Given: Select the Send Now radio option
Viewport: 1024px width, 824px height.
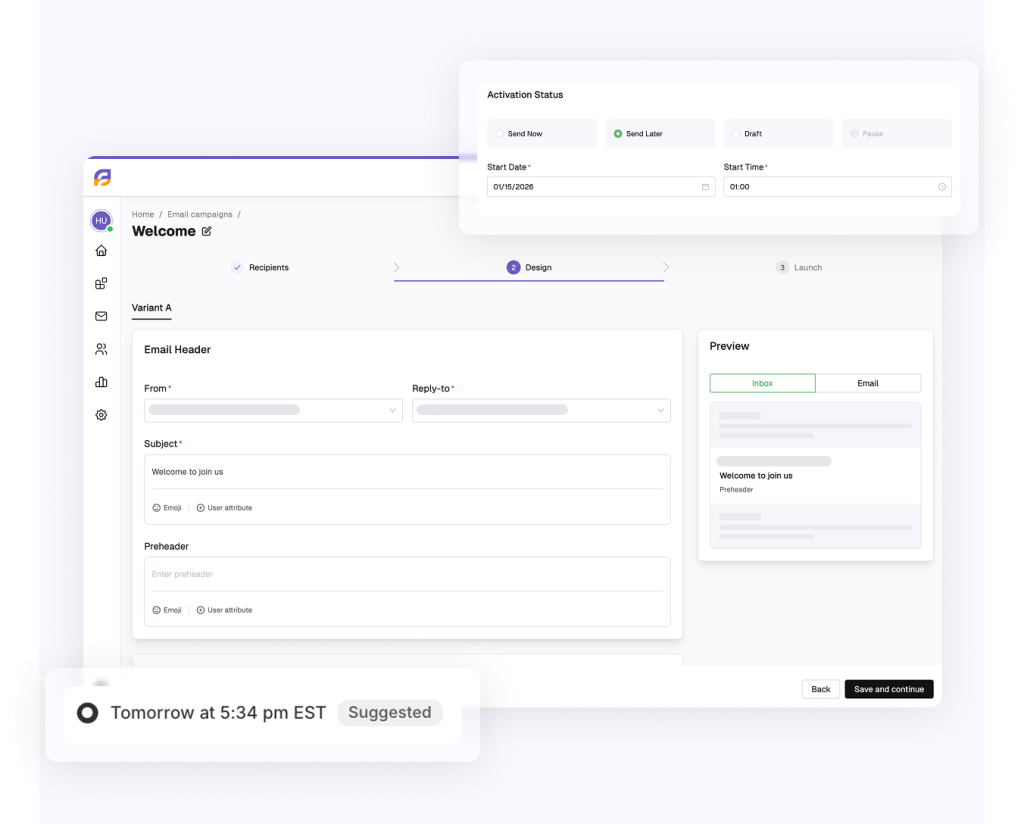Looking at the screenshot, I should 500,134.
